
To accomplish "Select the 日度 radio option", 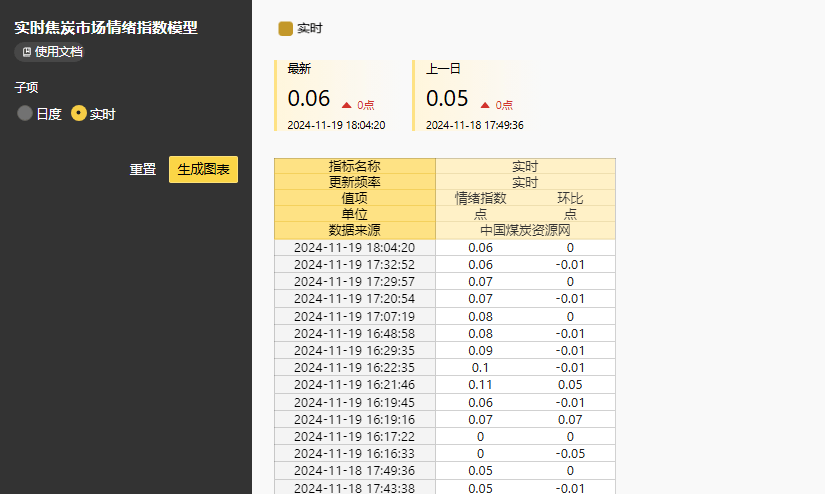I will [x=25, y=114].
